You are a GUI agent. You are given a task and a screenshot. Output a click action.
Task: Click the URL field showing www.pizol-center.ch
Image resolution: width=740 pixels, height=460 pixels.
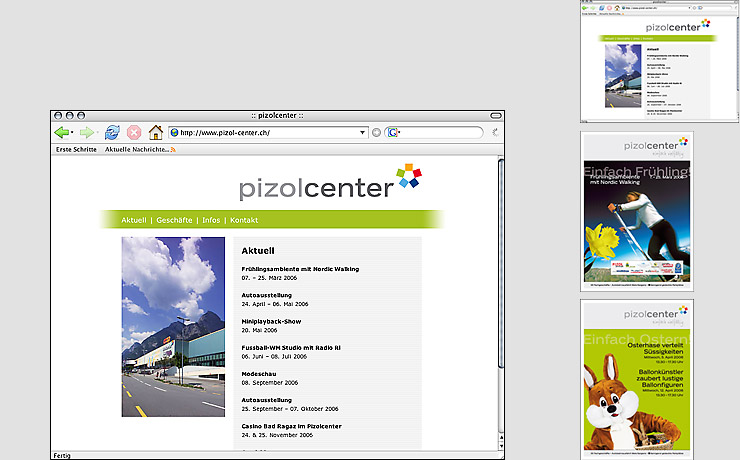point(267,133)
